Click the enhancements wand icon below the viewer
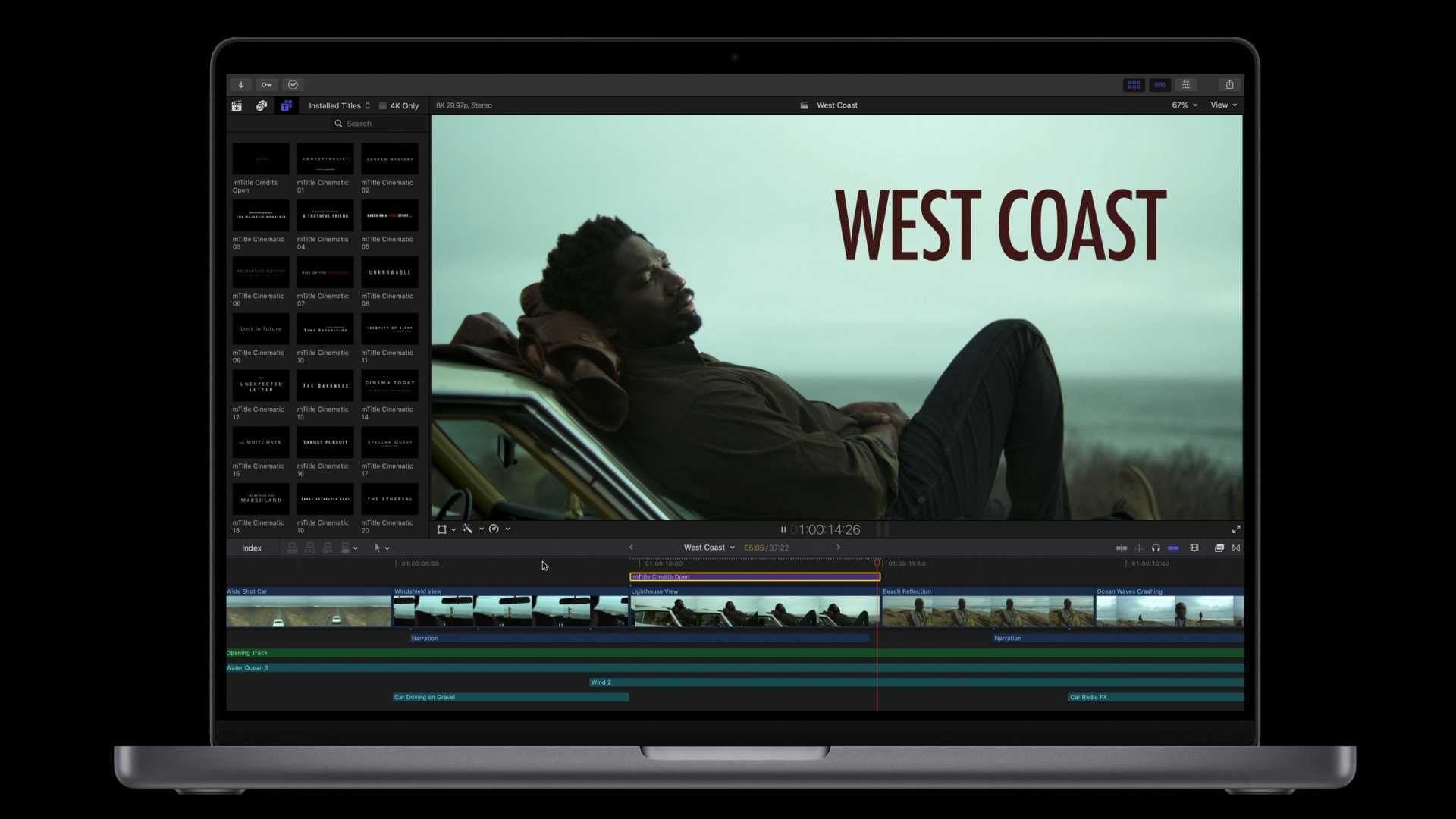Viewport: 1456px width, 819px height. point(469,529)
